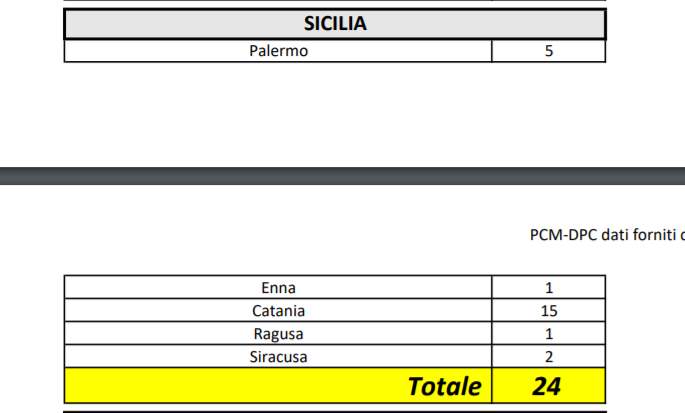
Task: Click Siracusa's value of 2
Action: pos(548,356)
